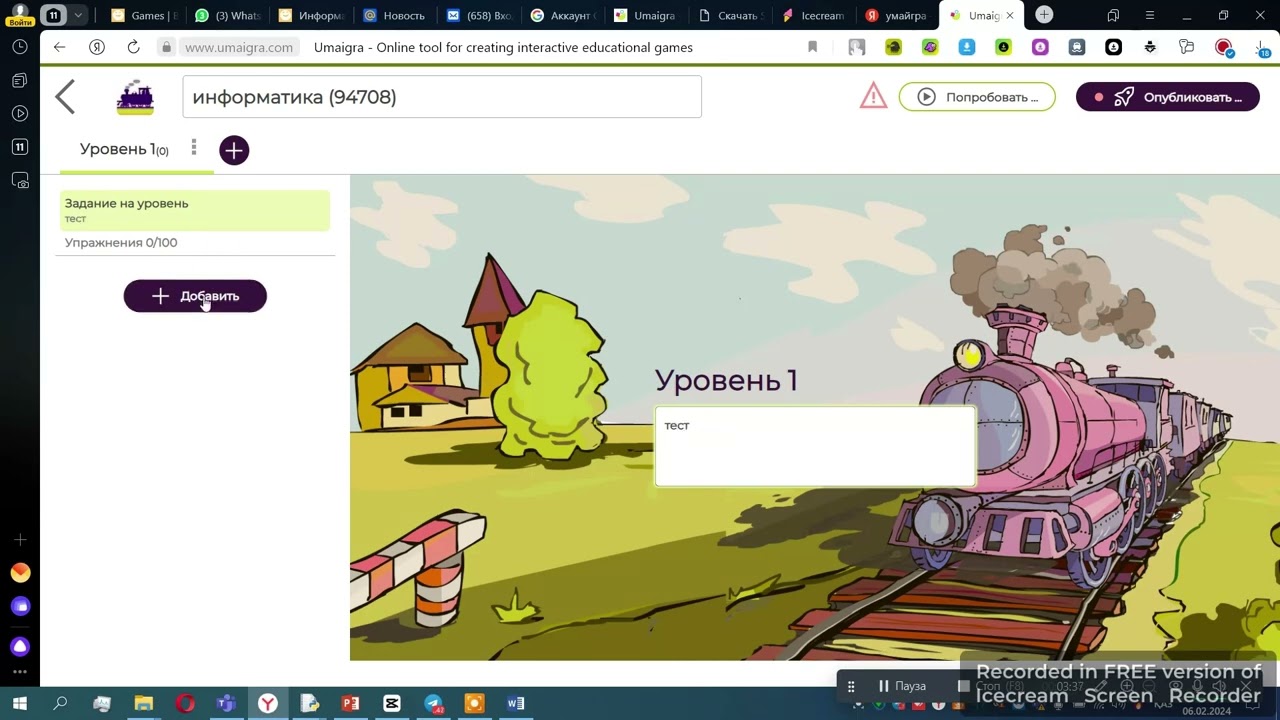Click the Добавить button to add an exercise
Screen dimensions: 1280x720
point(195,296)
